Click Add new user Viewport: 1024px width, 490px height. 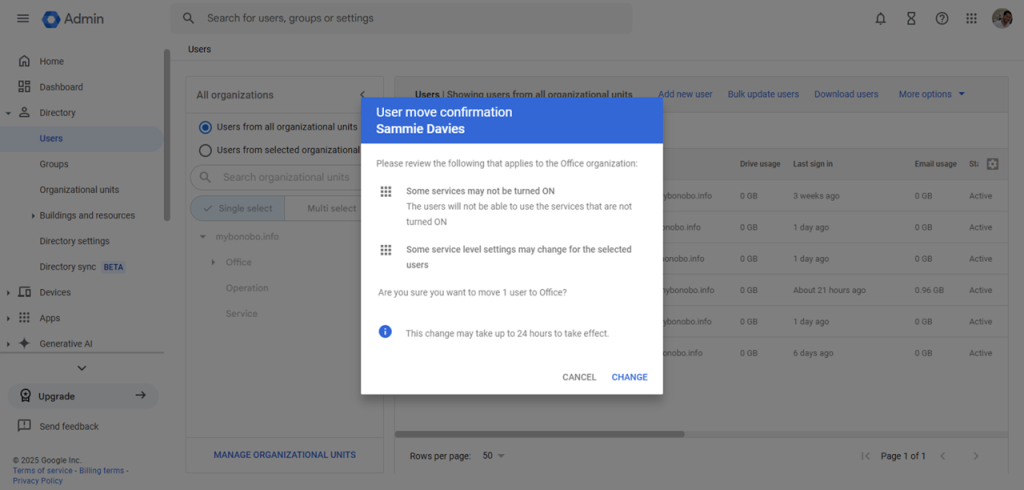[x=685, y=94]
